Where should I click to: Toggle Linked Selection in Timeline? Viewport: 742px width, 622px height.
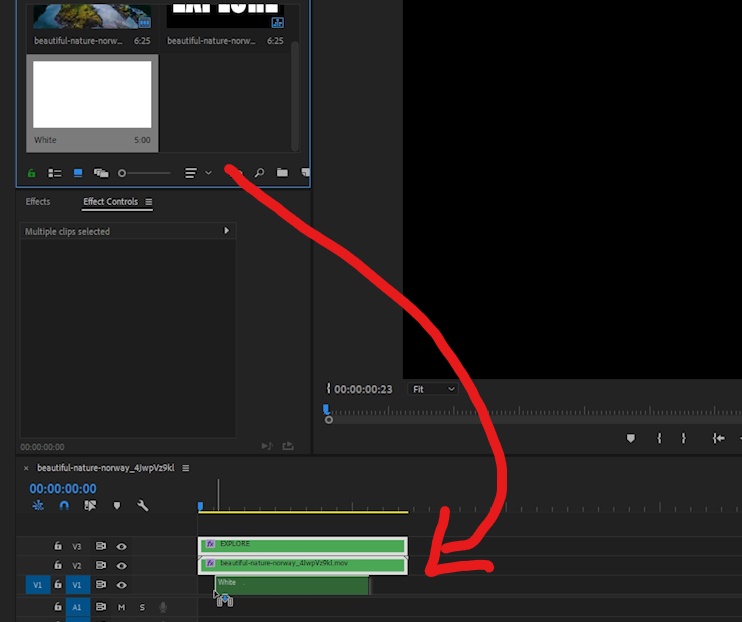(x=90, y=506)
